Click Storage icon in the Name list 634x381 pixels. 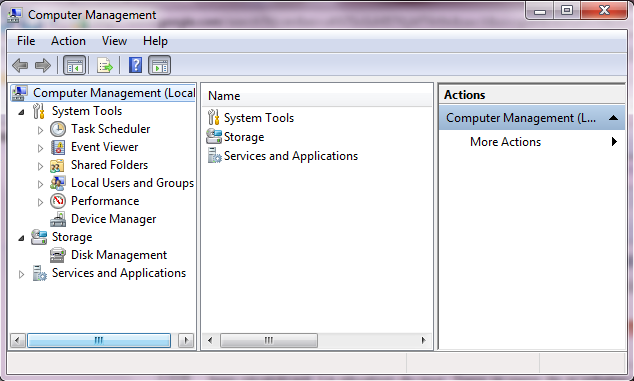pyautogui.click(x=213, y=137)
